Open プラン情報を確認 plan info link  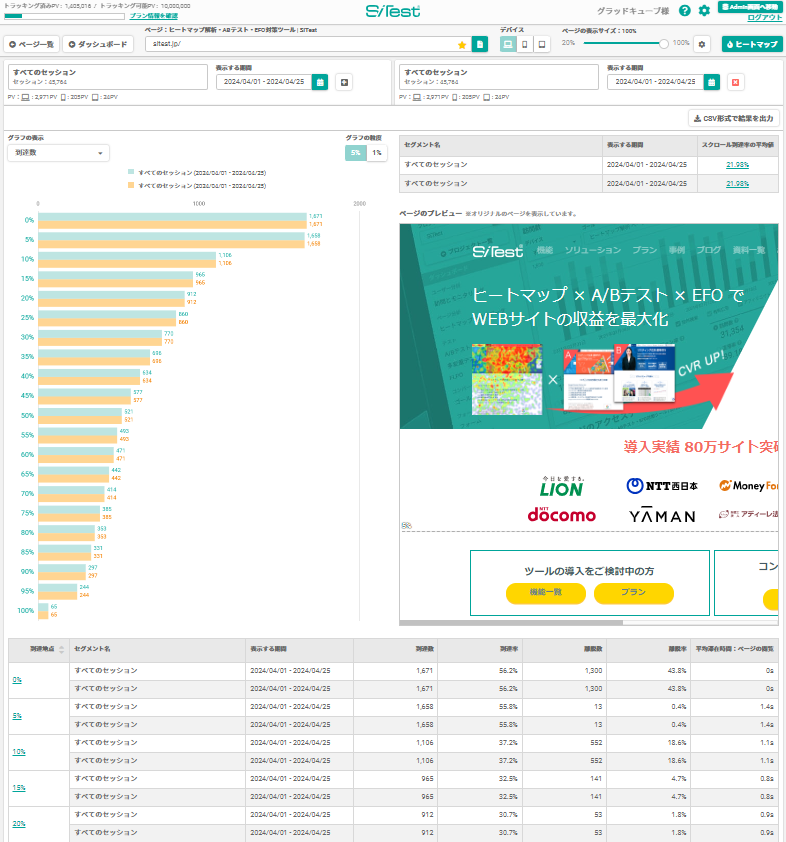tap(154, 16)
